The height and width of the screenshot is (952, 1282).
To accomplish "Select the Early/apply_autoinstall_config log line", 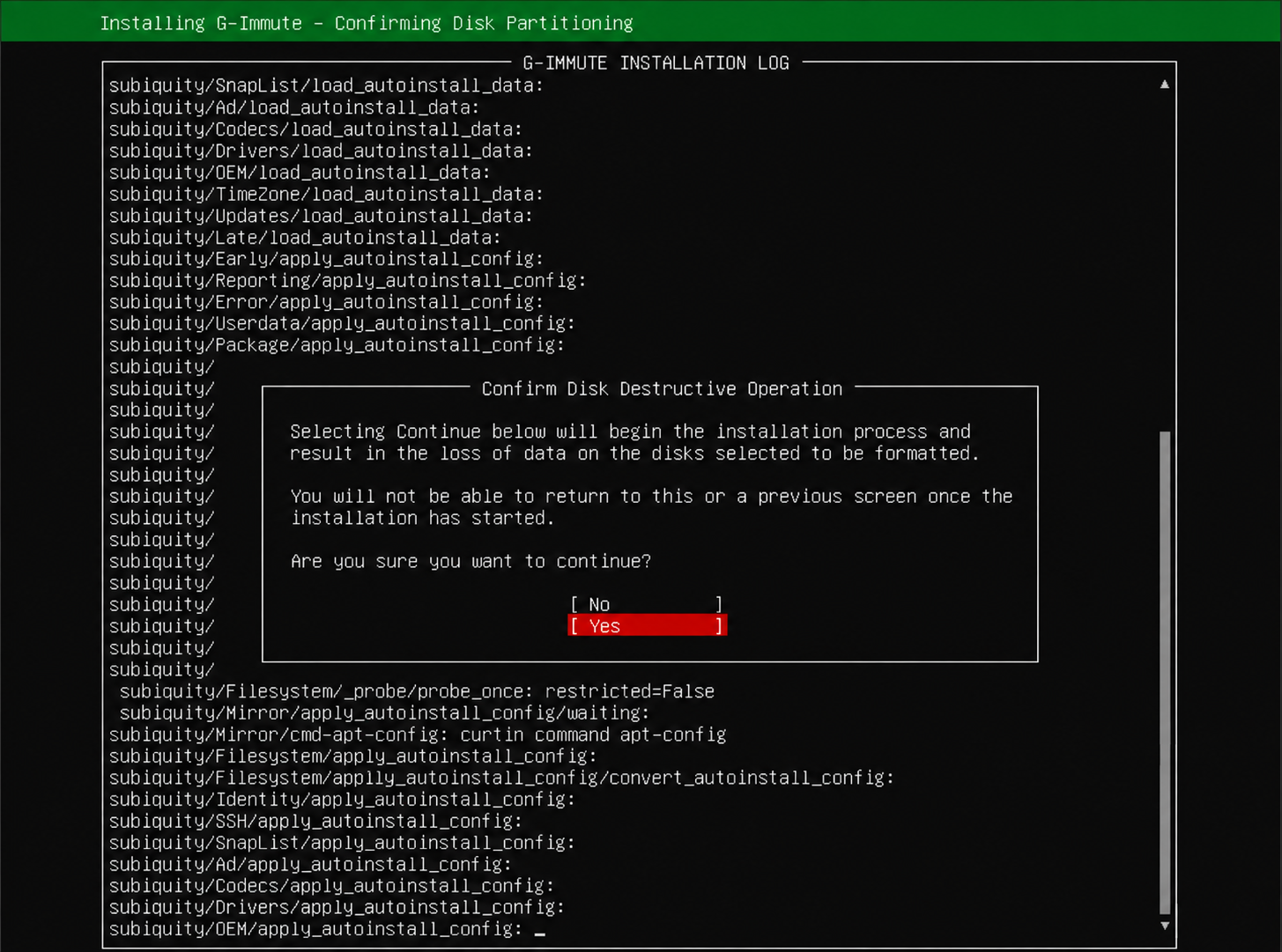I will [x=326, y=259].
